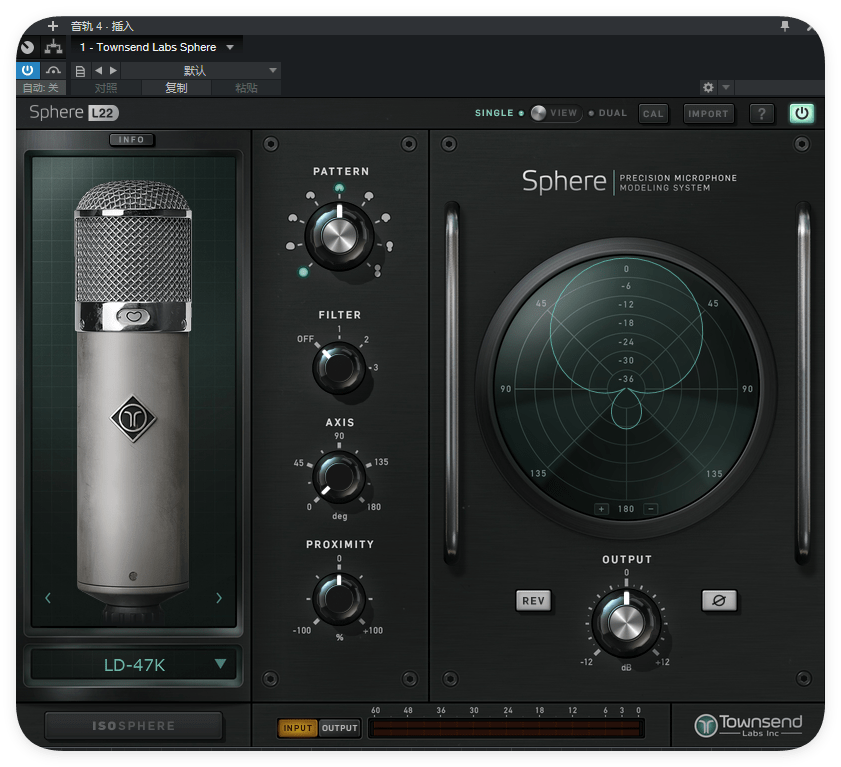
Task: Click the polar pattern display
Action: click(x=626, y=389)
